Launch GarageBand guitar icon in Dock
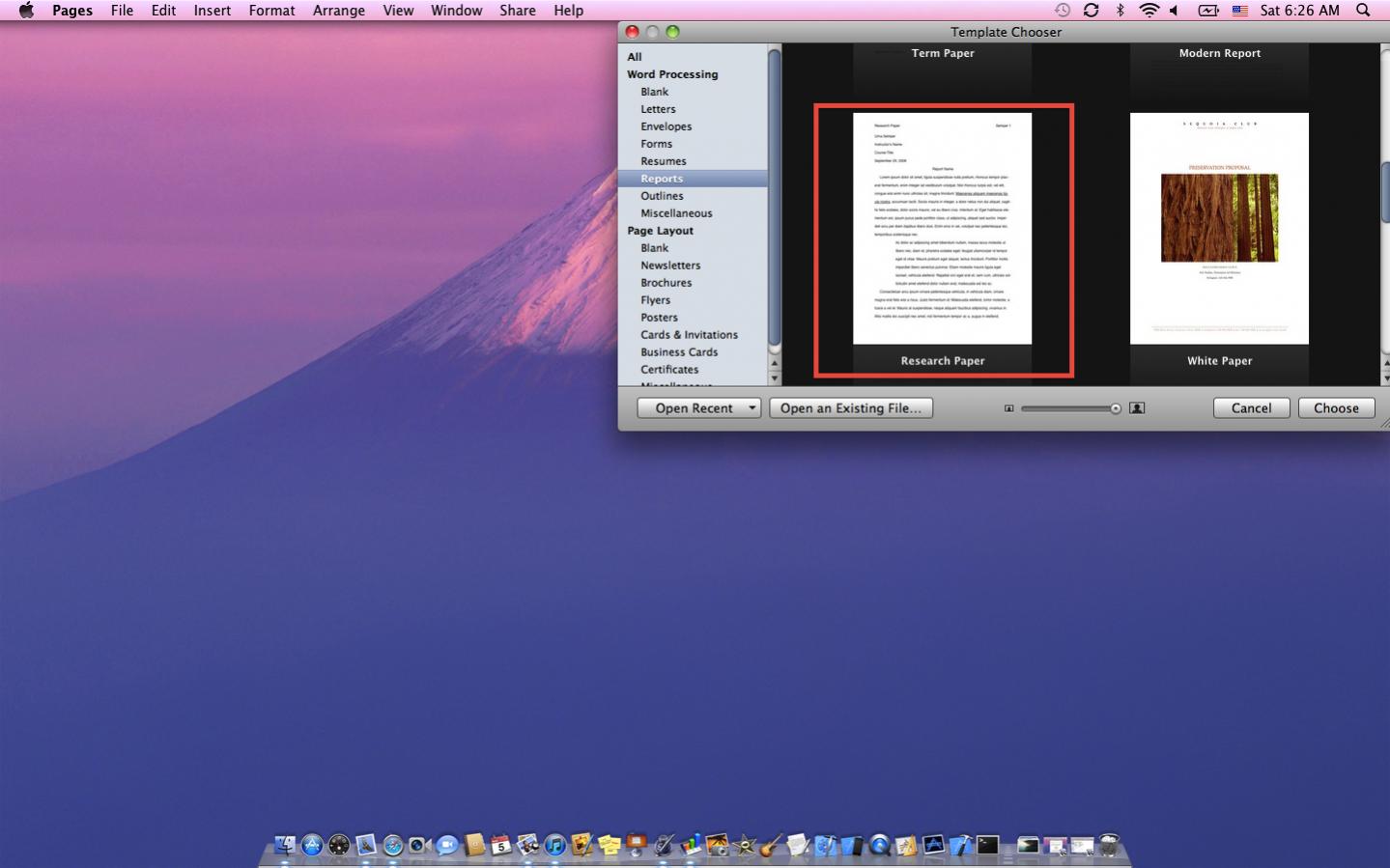 point(771,846)
